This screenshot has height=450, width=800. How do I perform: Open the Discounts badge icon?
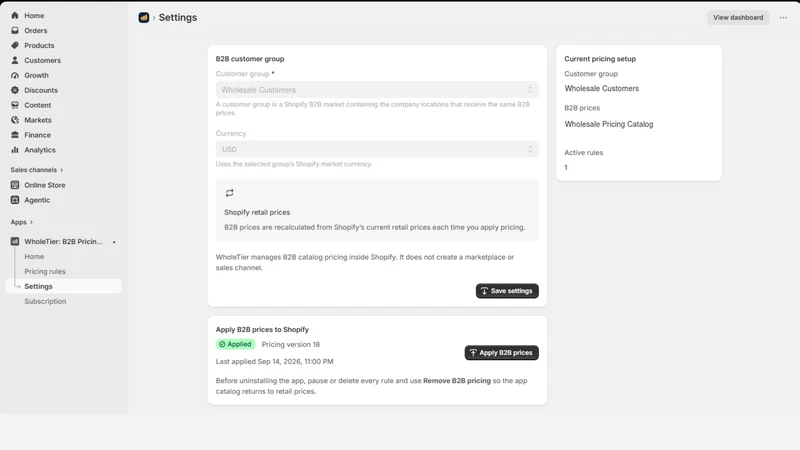point(15,90)
